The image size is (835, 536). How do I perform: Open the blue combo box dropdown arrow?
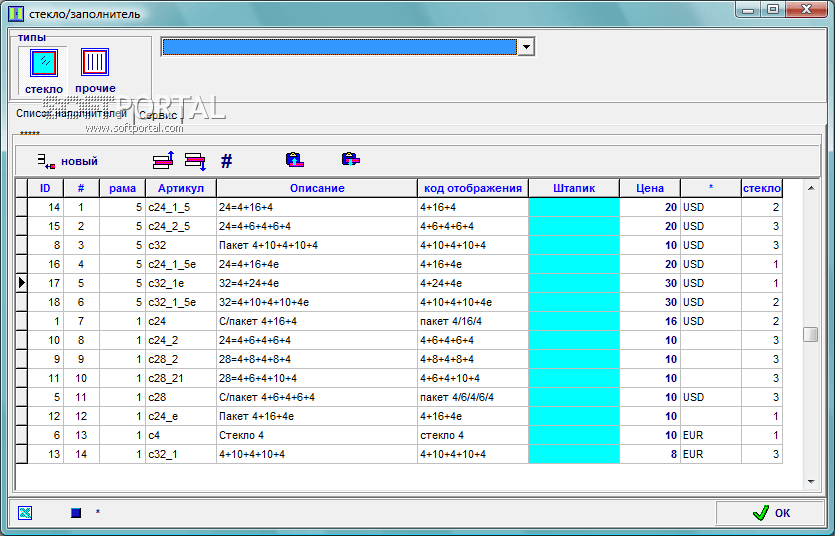526,47
